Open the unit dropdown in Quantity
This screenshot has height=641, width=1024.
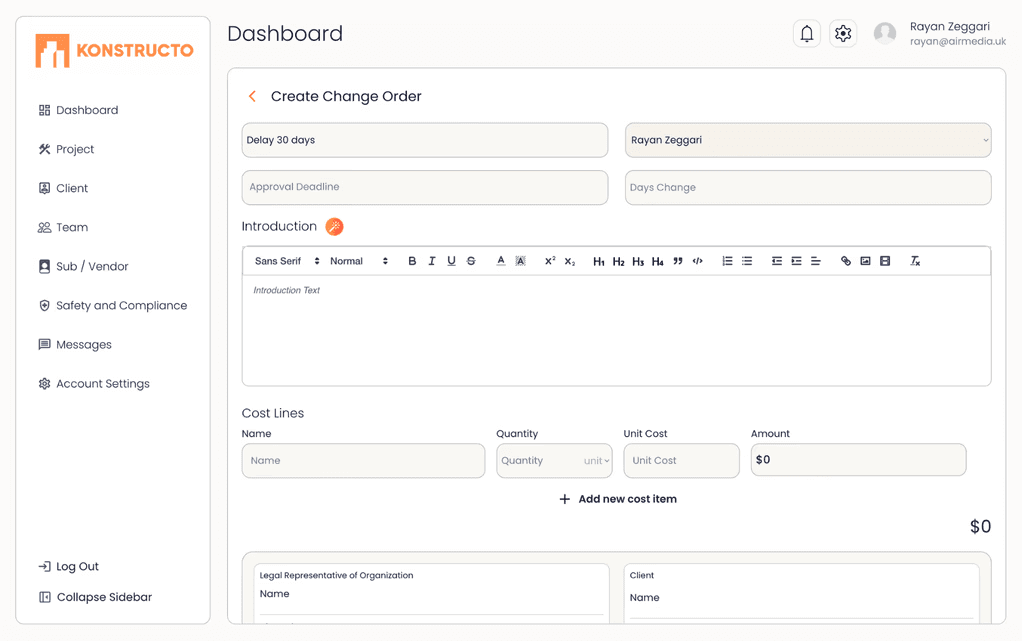(597, 461)
